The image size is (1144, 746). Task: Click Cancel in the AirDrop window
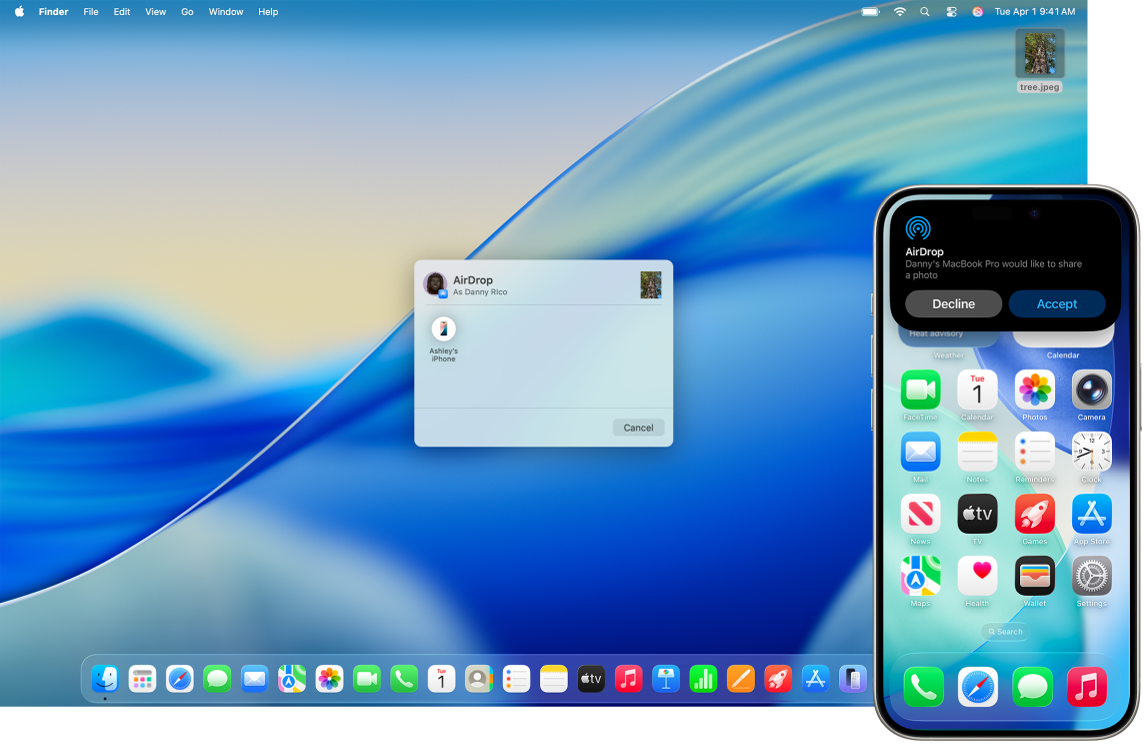(638, 427)
